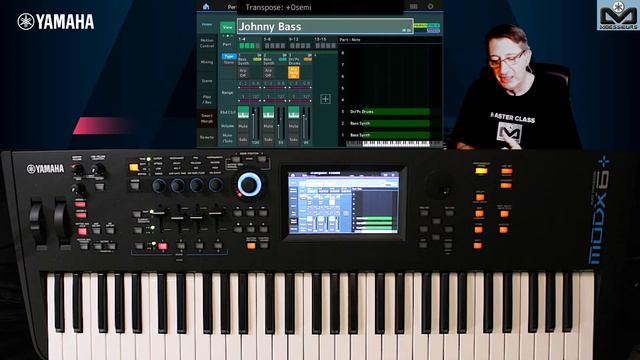
Task: Click the glowing blue Super Knob on the keyboard
Action: coord(249,184)
